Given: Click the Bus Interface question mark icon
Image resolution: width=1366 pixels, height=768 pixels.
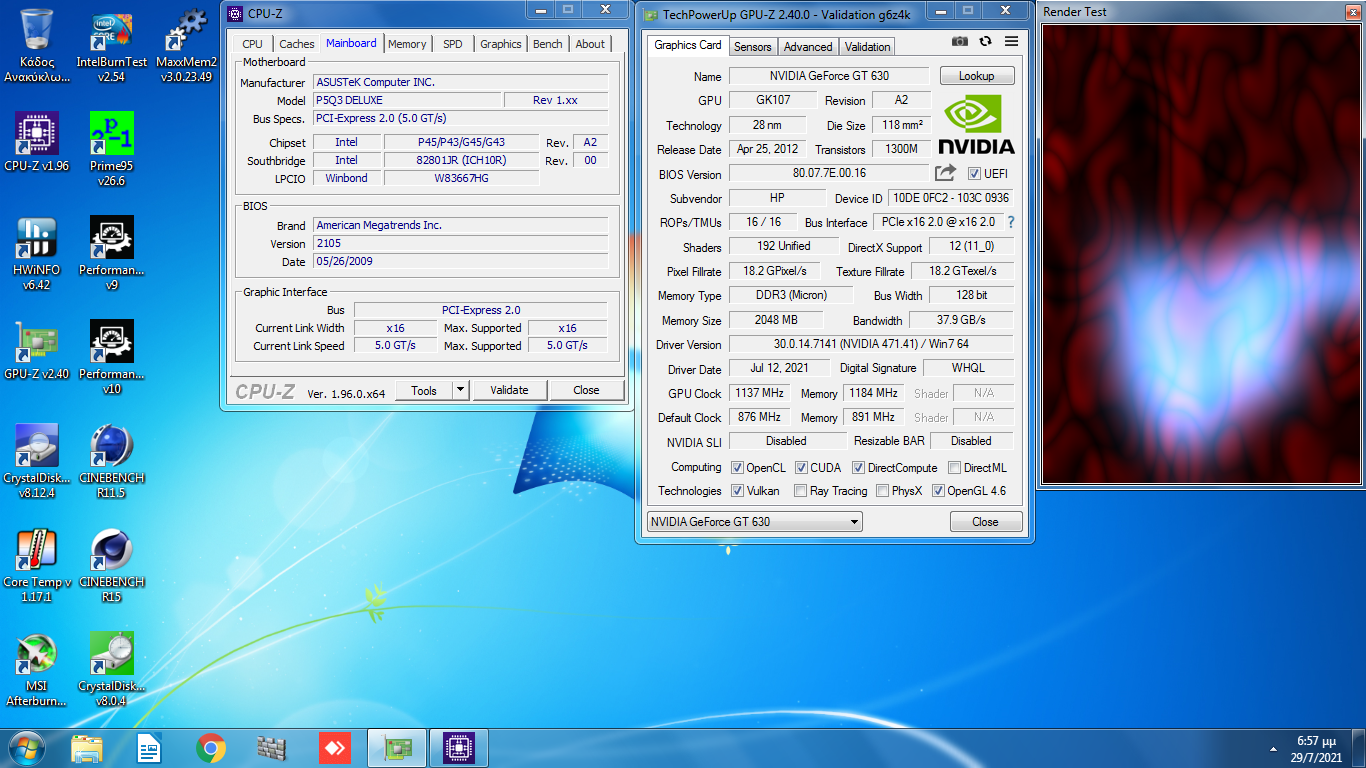Looking at the screenshot, I should tap(1010, 222).
